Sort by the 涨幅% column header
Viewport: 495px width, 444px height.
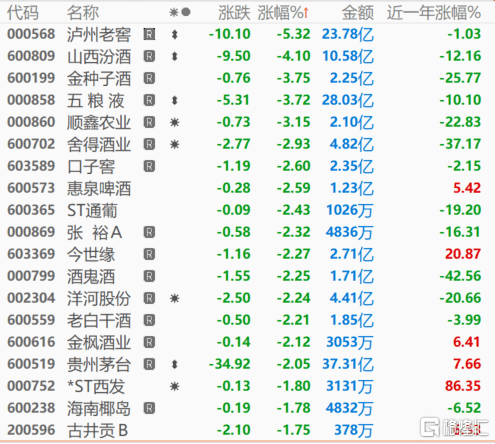[283, 13]
